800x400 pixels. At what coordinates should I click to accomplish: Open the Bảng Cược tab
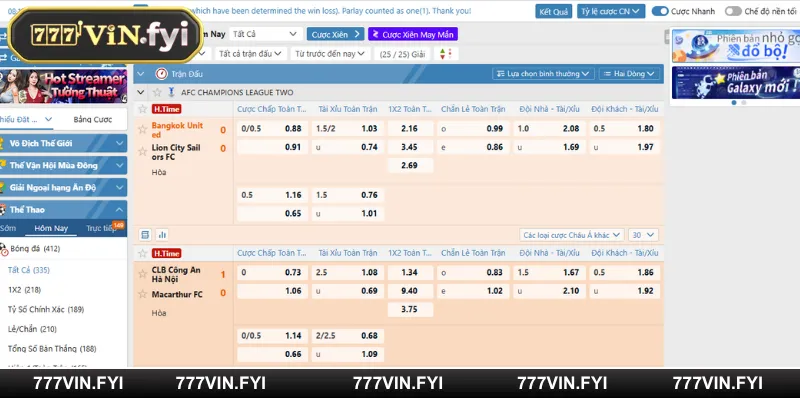[x=92, y=119]
